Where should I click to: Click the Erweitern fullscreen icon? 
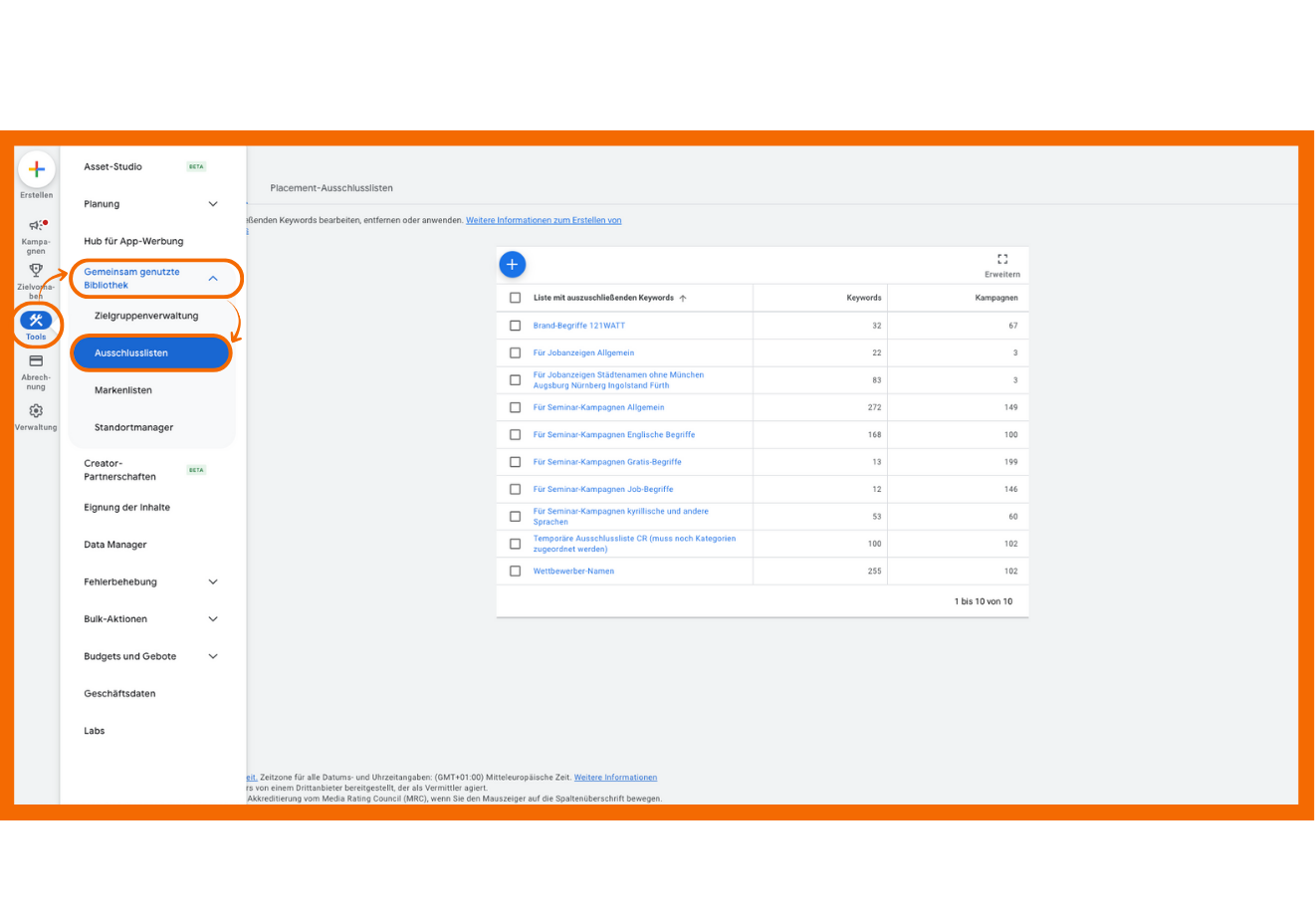click(1001, 260)
